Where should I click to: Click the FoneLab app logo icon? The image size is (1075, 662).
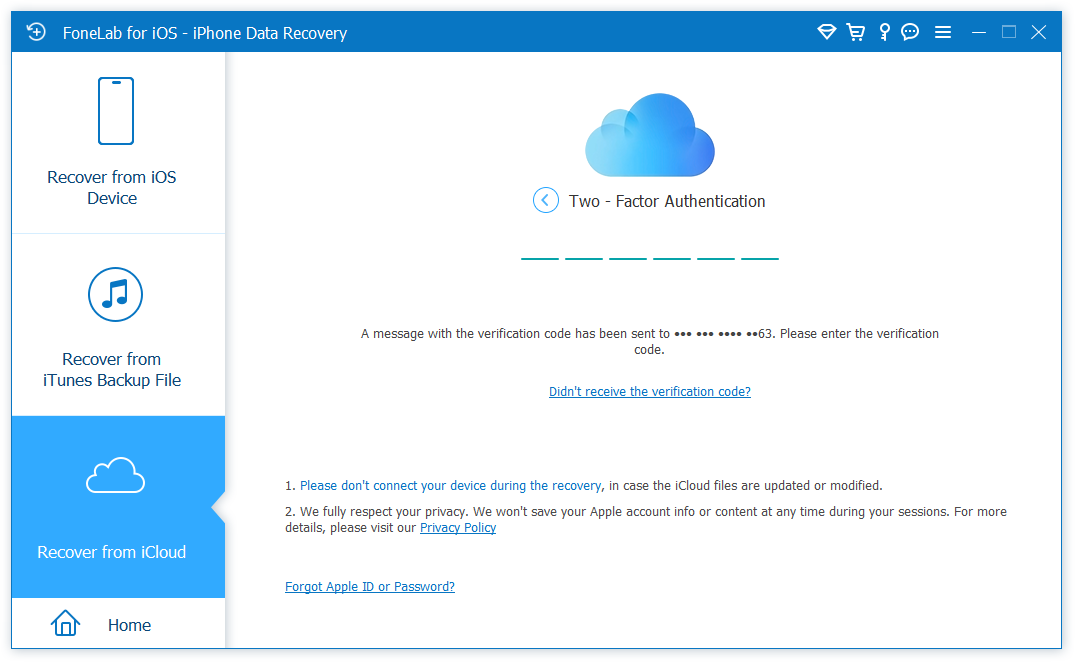pos(36,32)
